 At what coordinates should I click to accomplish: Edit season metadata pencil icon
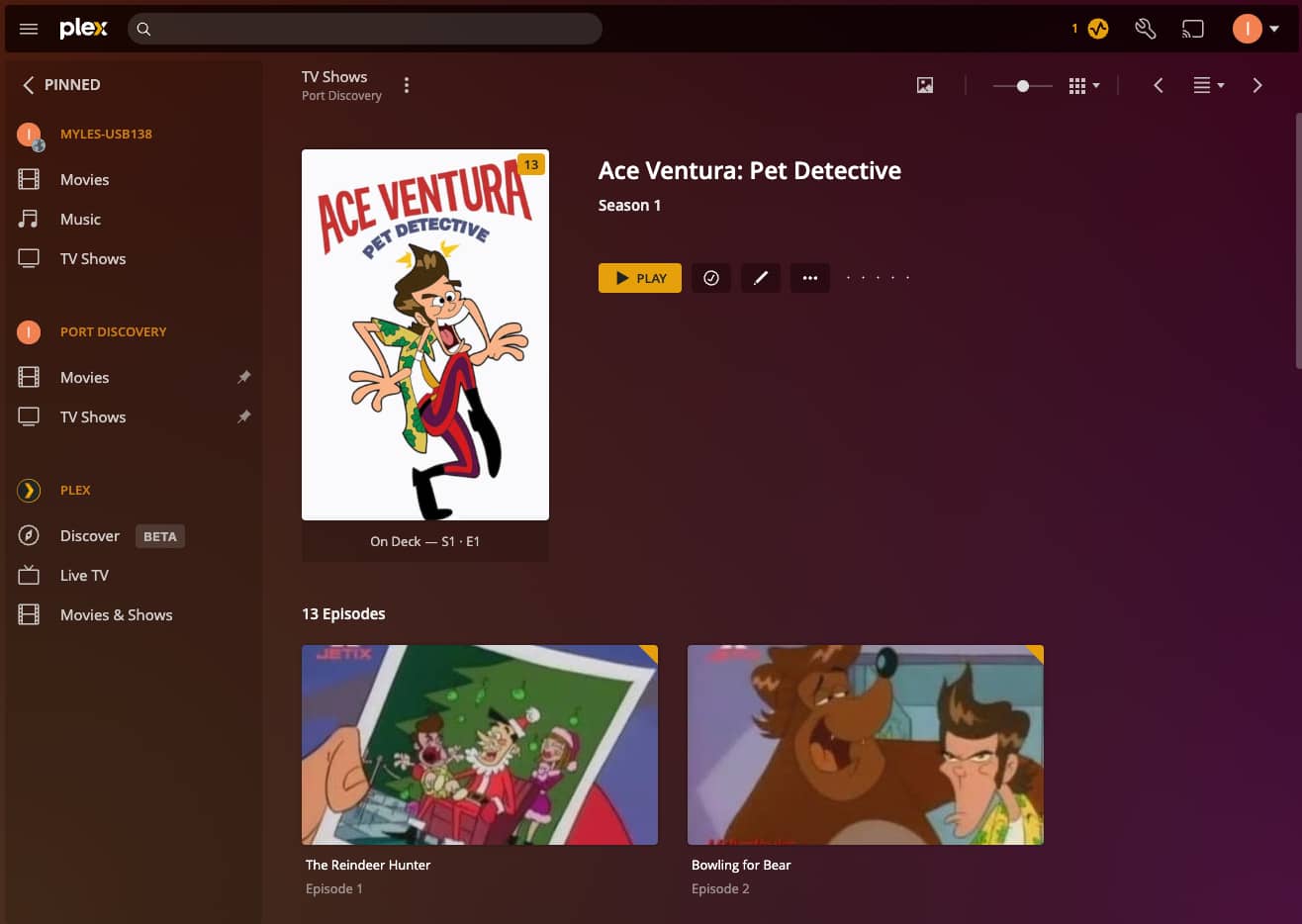coord(761,278)
